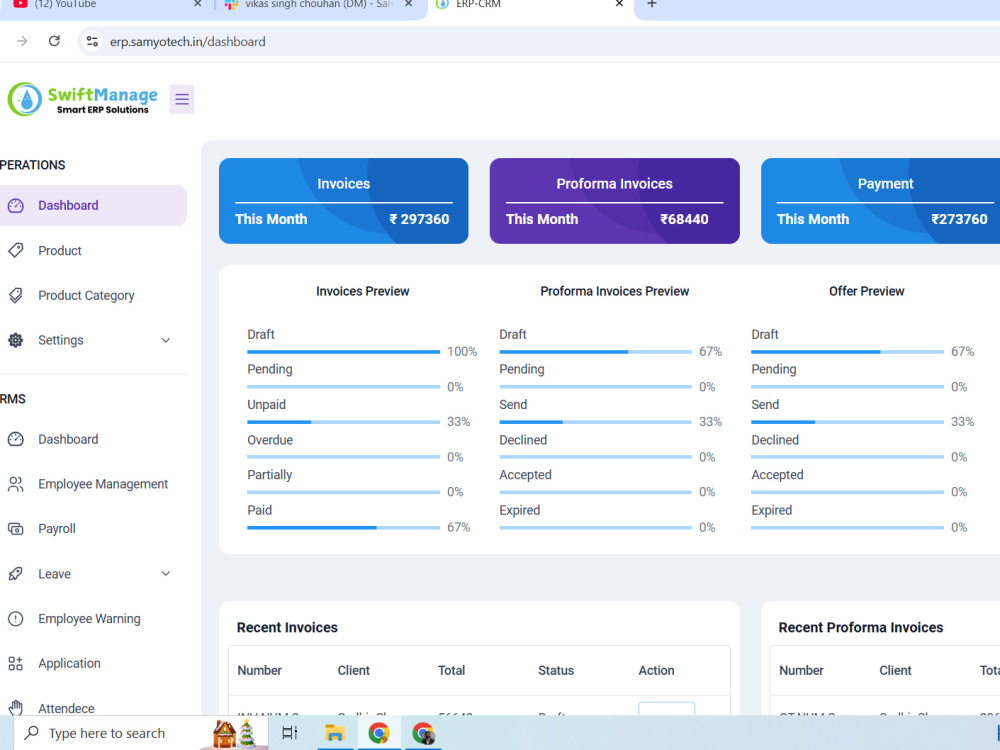Click Recent Invoices Action column header
Image resolution: width=1000 pixels, height=750 pixels.
(x=656, y=670)
